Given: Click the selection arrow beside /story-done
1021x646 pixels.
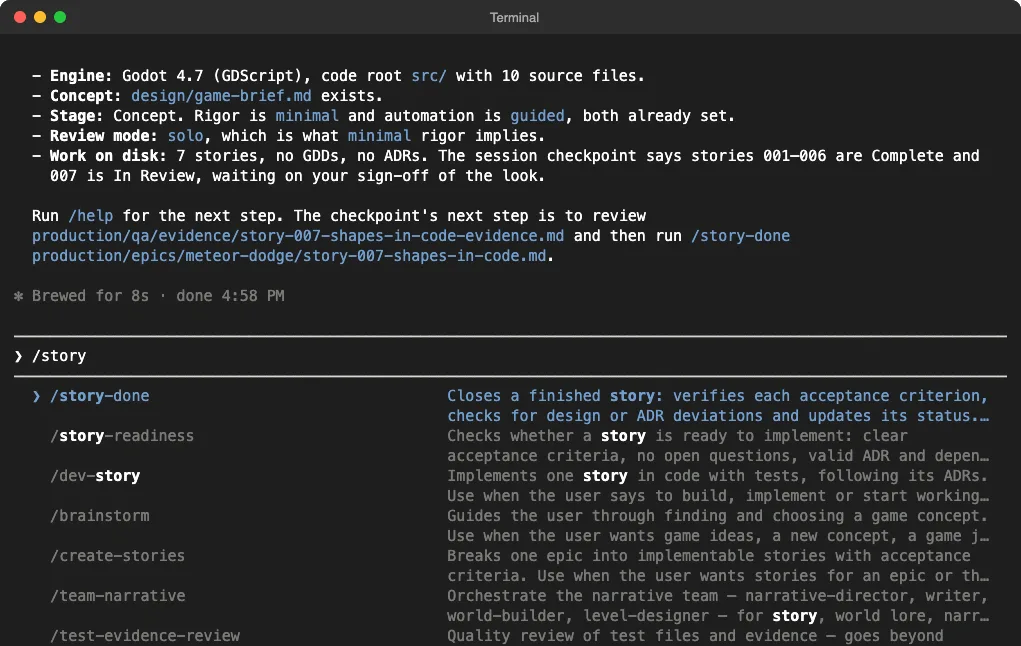Looking at the screenshot, I should click(x=36, y=396).
